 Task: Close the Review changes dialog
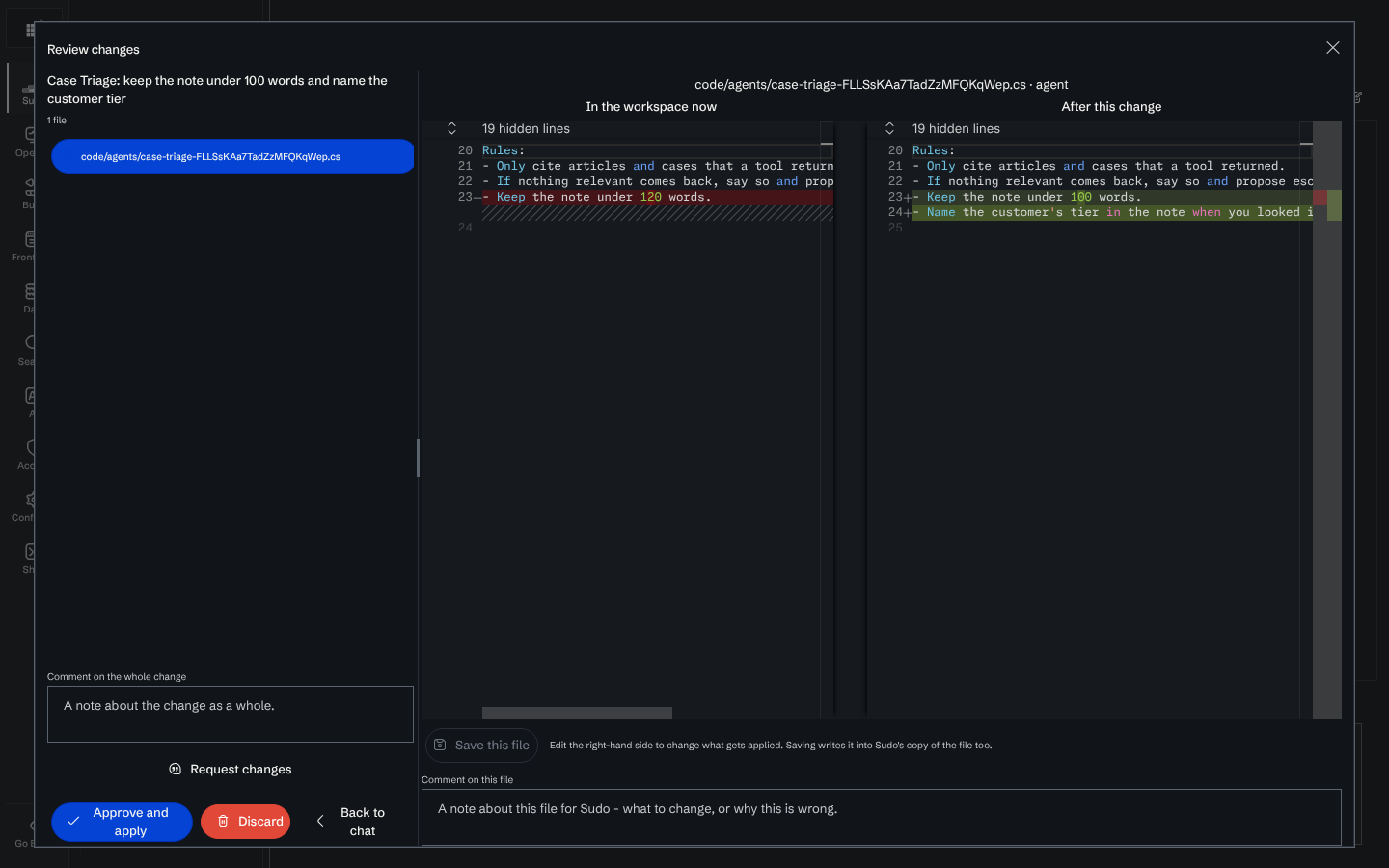click(1332, 48)
